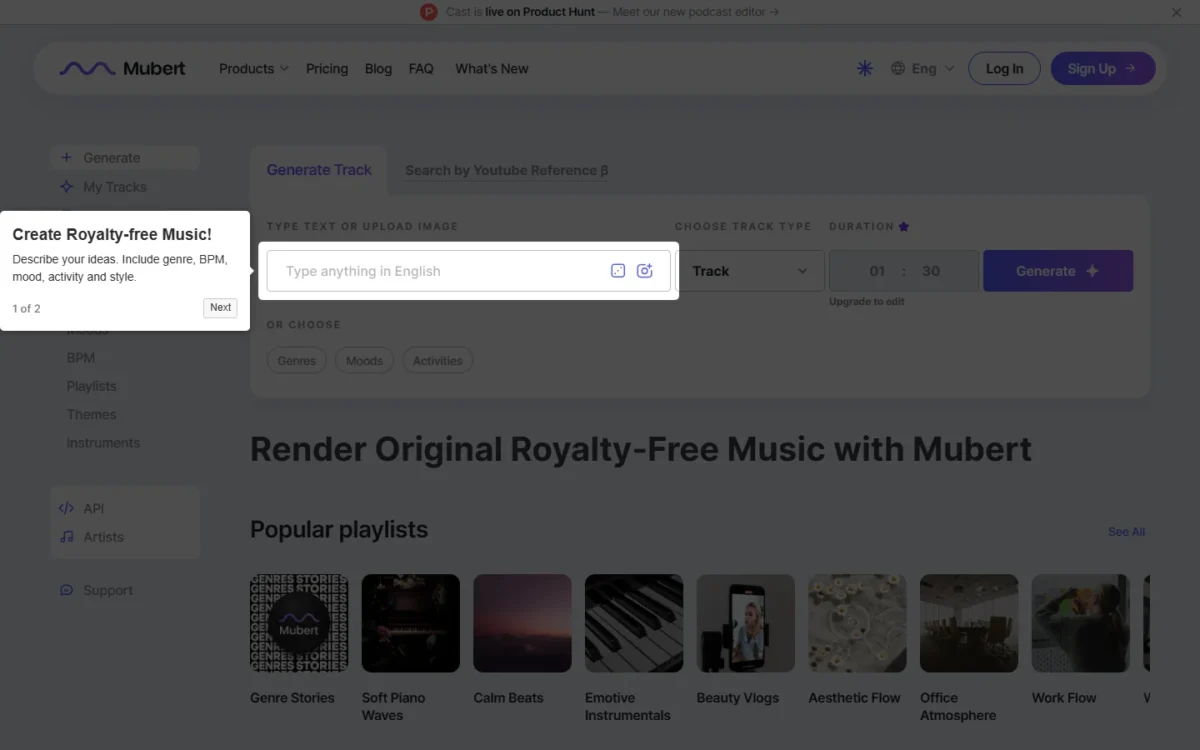Viewport: 1200px width, 750px height.
Task: Click the API code brackets icon
Action: tap(66, 508)
